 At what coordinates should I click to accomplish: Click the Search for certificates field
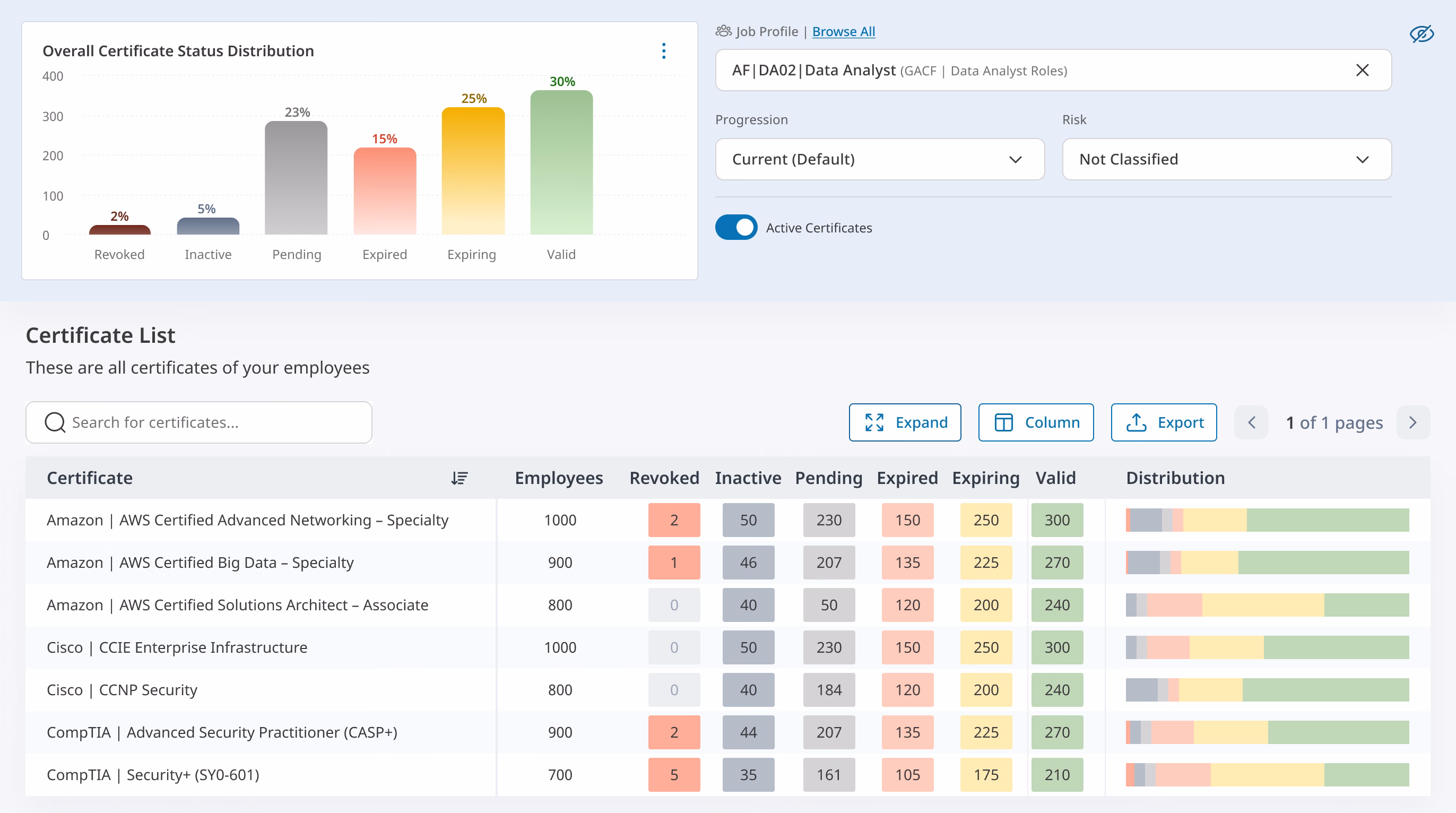point(199,422)
